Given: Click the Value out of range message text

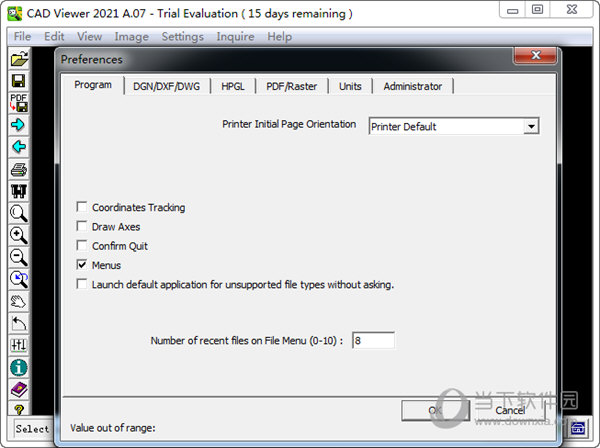Looking at the screenshot, I should tap(113, 428).
